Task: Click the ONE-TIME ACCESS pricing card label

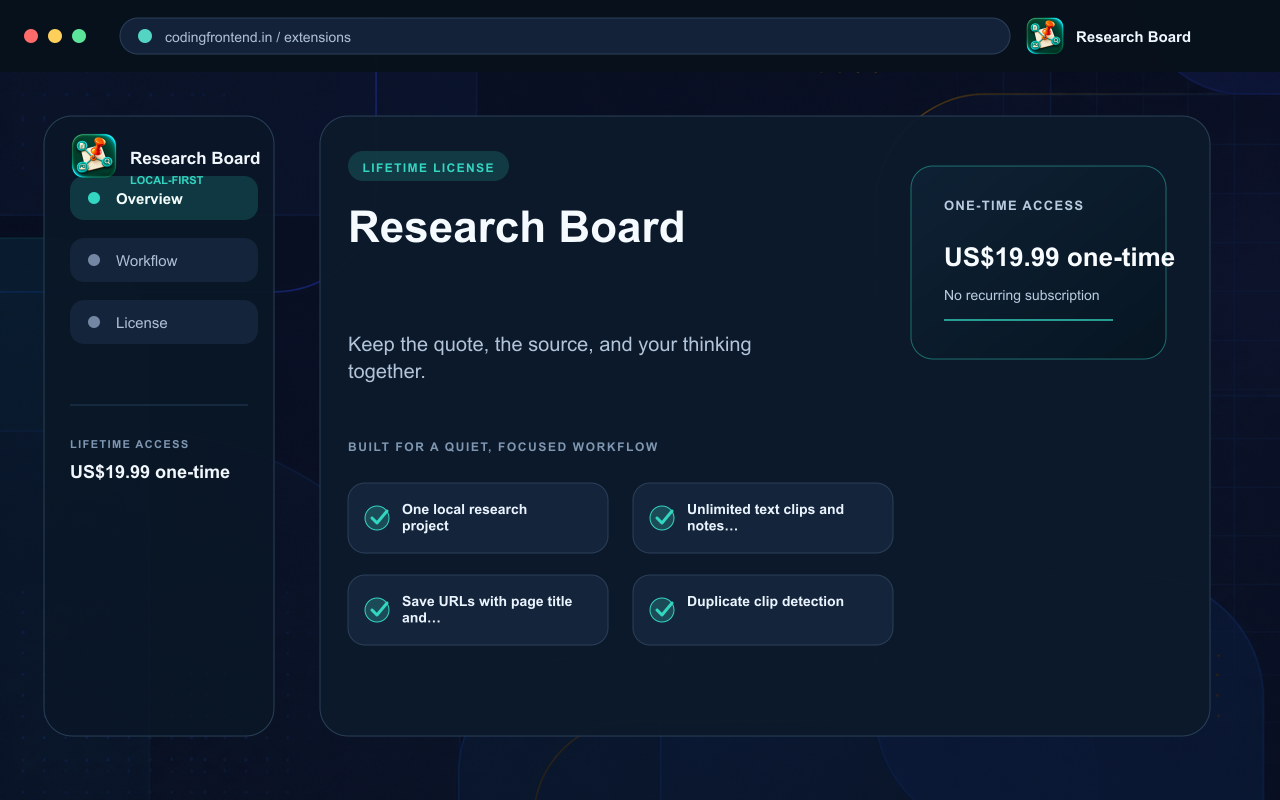Action: coord(1014,205)
